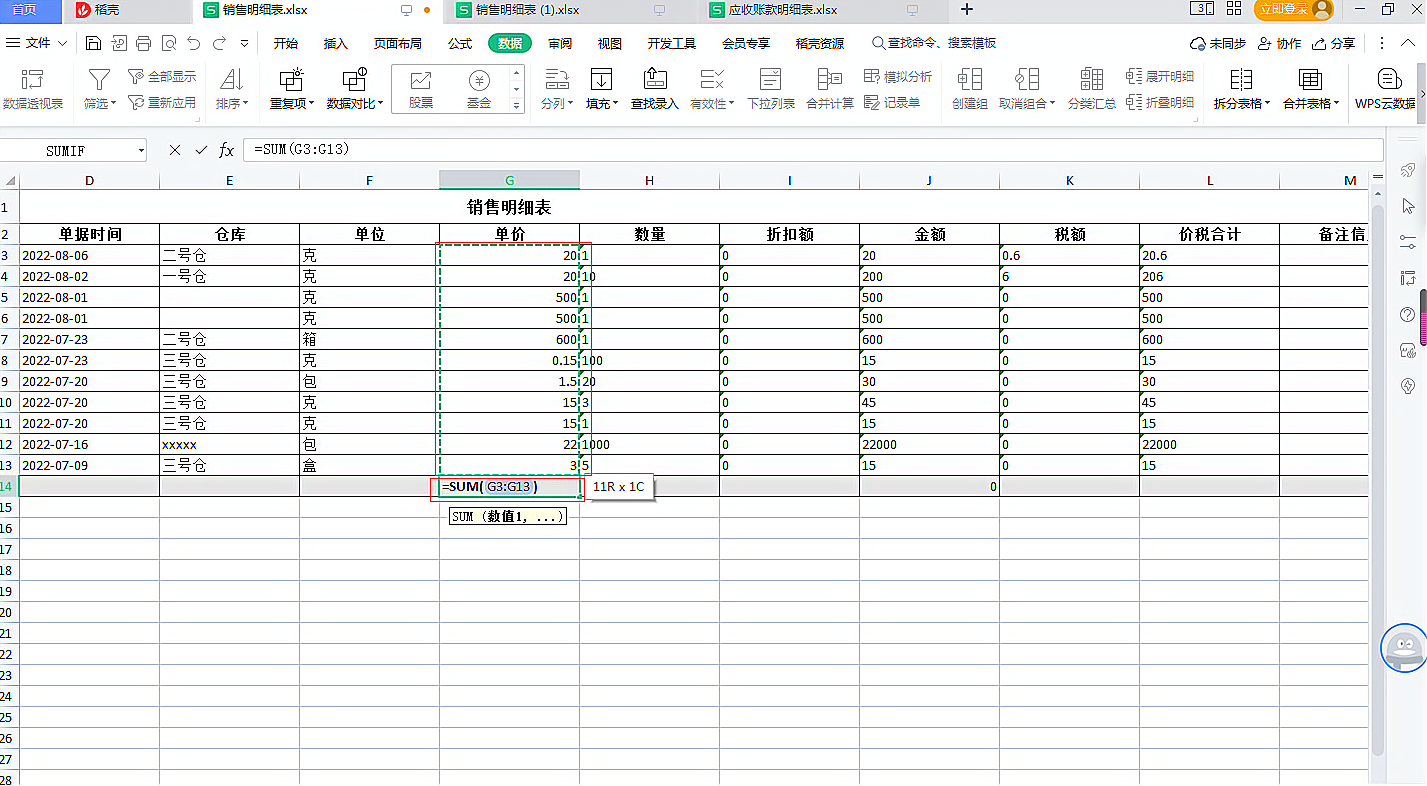
Task: Open 查找录入 lookup entry tool
Action: pos(654,89)
